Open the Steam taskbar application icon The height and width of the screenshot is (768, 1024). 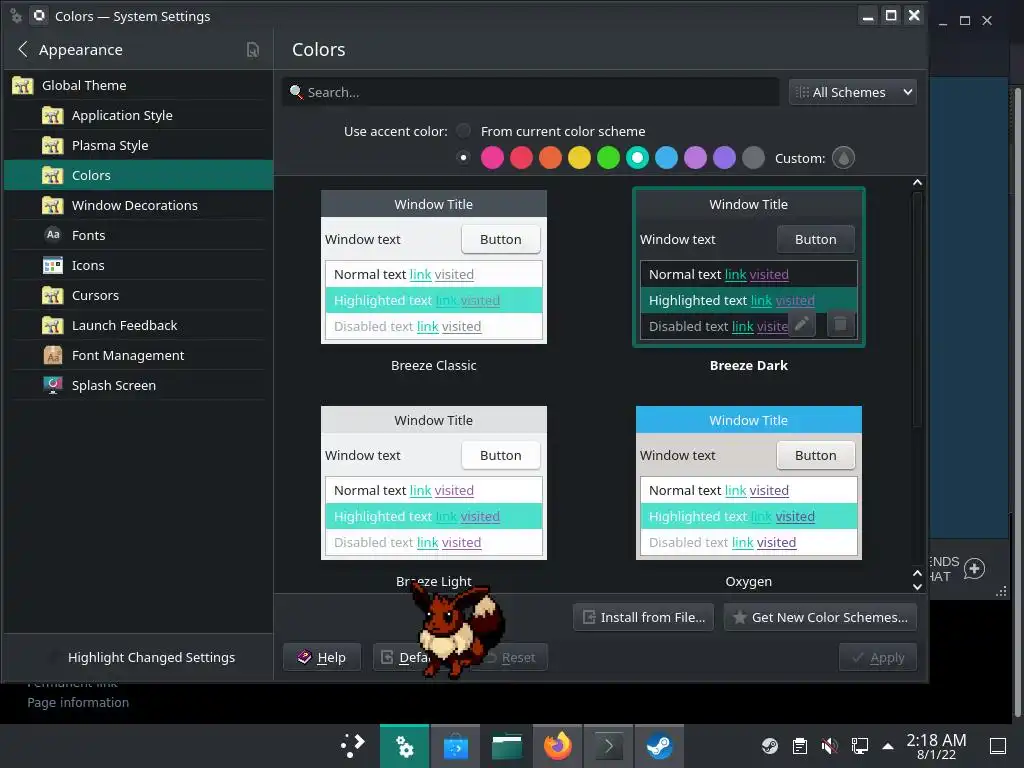tap(660, 746)
